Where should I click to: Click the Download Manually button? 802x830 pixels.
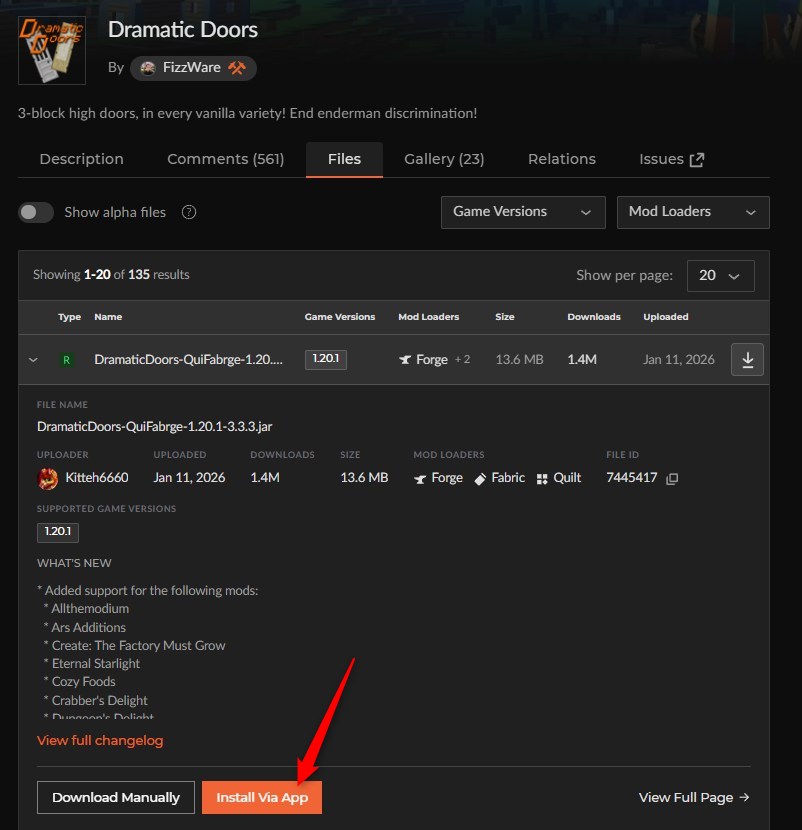(116, 797)
